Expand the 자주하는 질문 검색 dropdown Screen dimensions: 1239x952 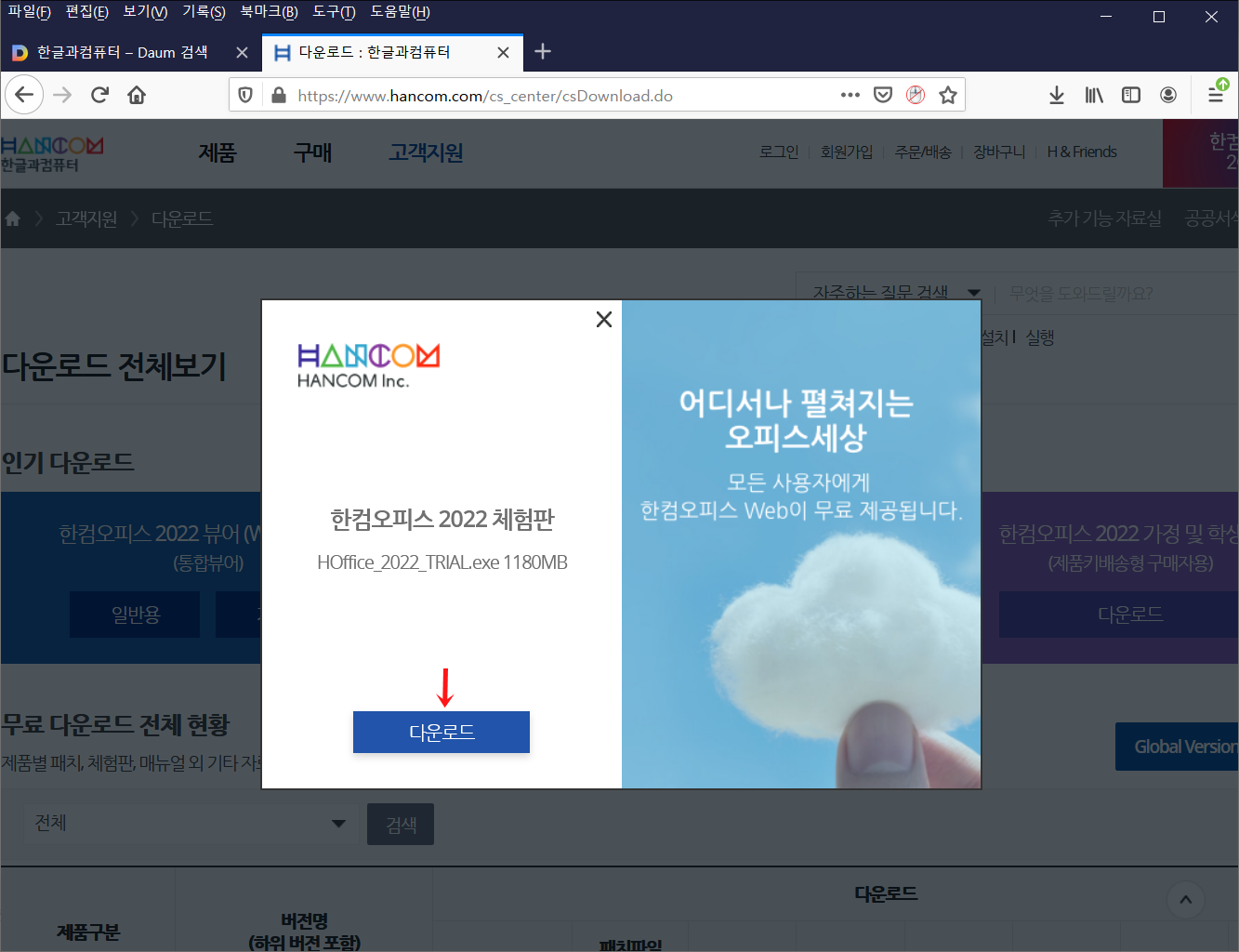point(896,293)
